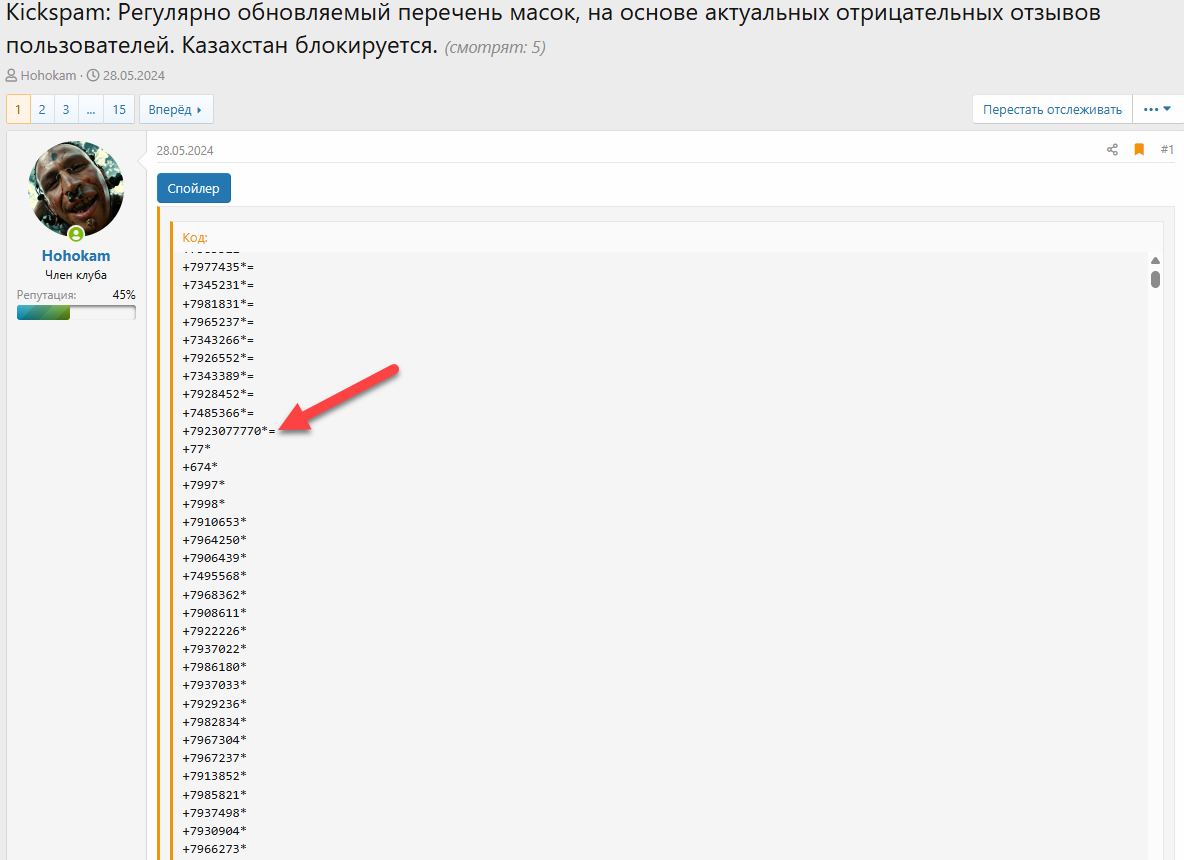Go to page 2 of the thread
This screenshot has height=860, width=1184.
42,109
